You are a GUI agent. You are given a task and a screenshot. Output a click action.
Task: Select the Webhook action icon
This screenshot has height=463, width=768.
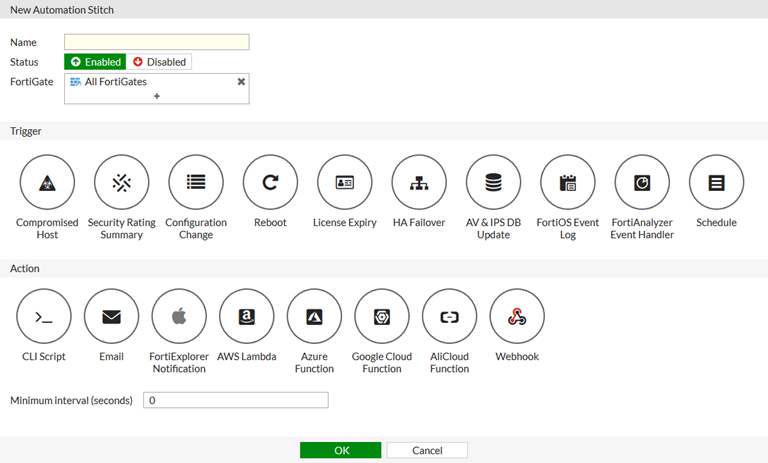click(x=517, y=316)
